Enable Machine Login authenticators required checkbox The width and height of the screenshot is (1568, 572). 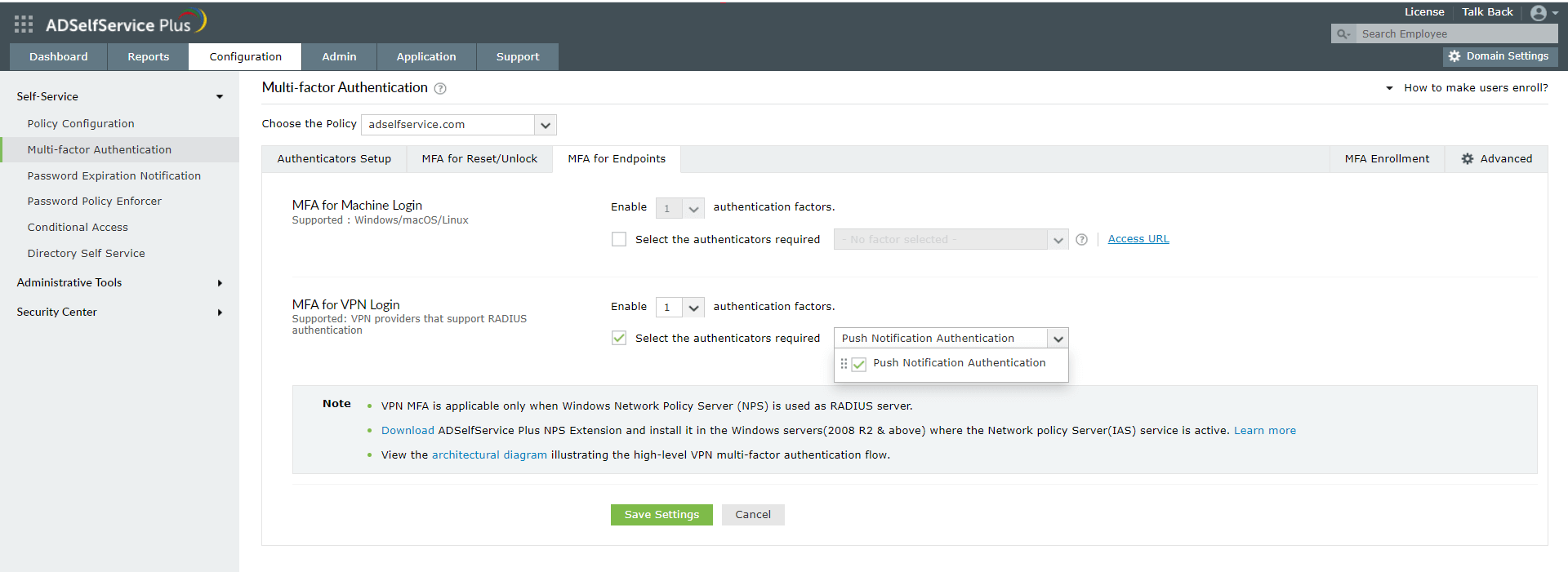pos(619,240)
